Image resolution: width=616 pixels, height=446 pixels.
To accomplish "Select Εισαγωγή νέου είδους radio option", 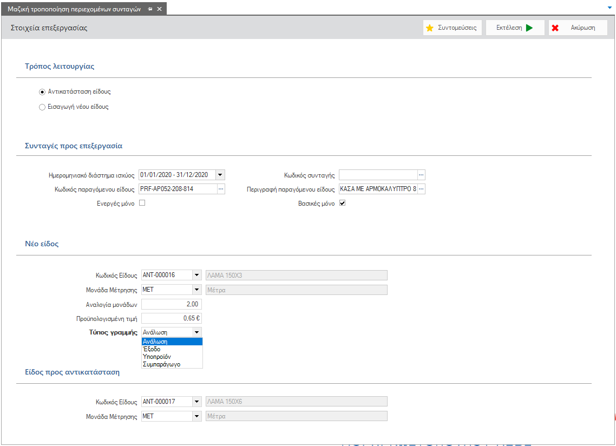I will coord(42,107).
